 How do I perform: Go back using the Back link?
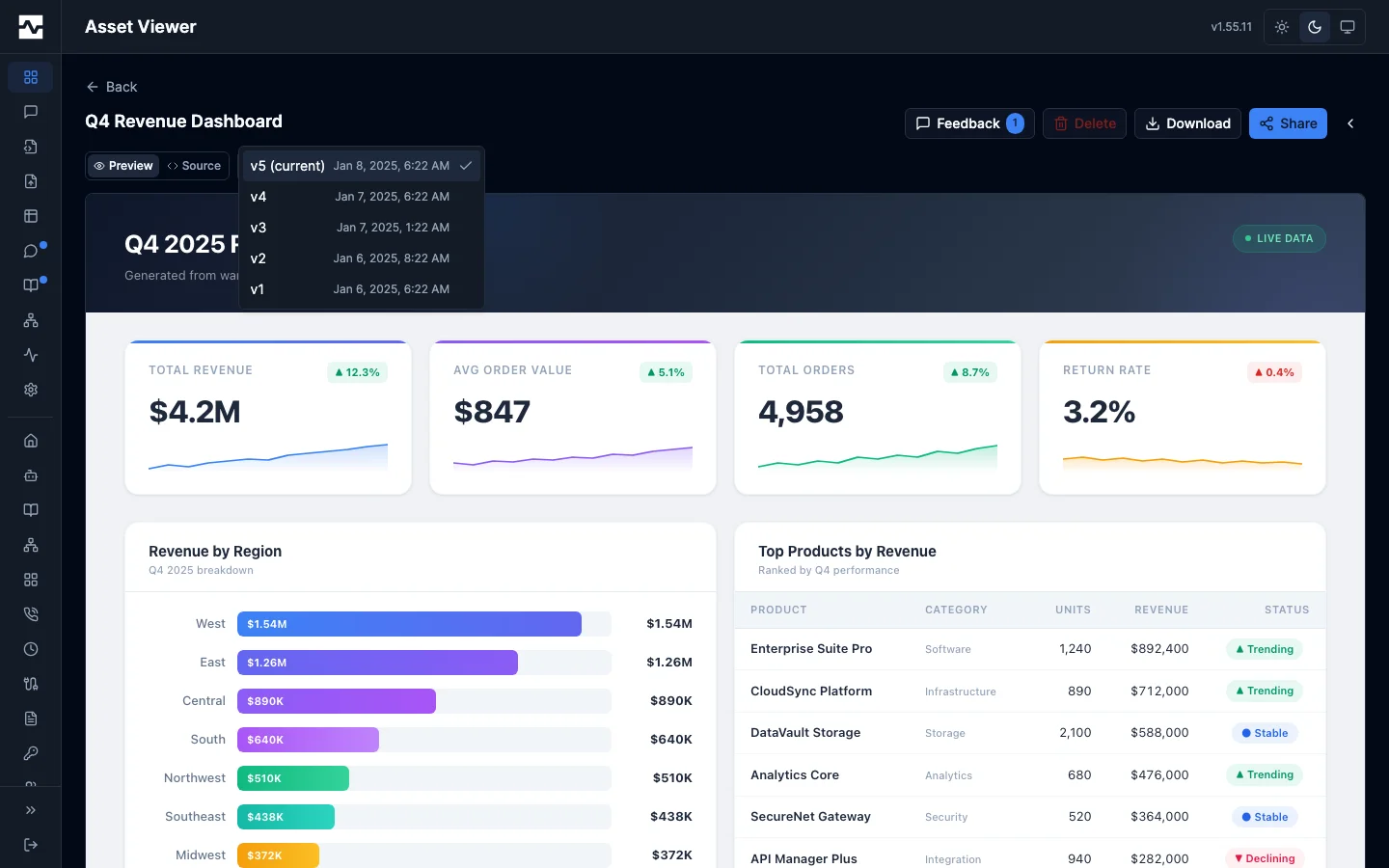coord(111,87)
